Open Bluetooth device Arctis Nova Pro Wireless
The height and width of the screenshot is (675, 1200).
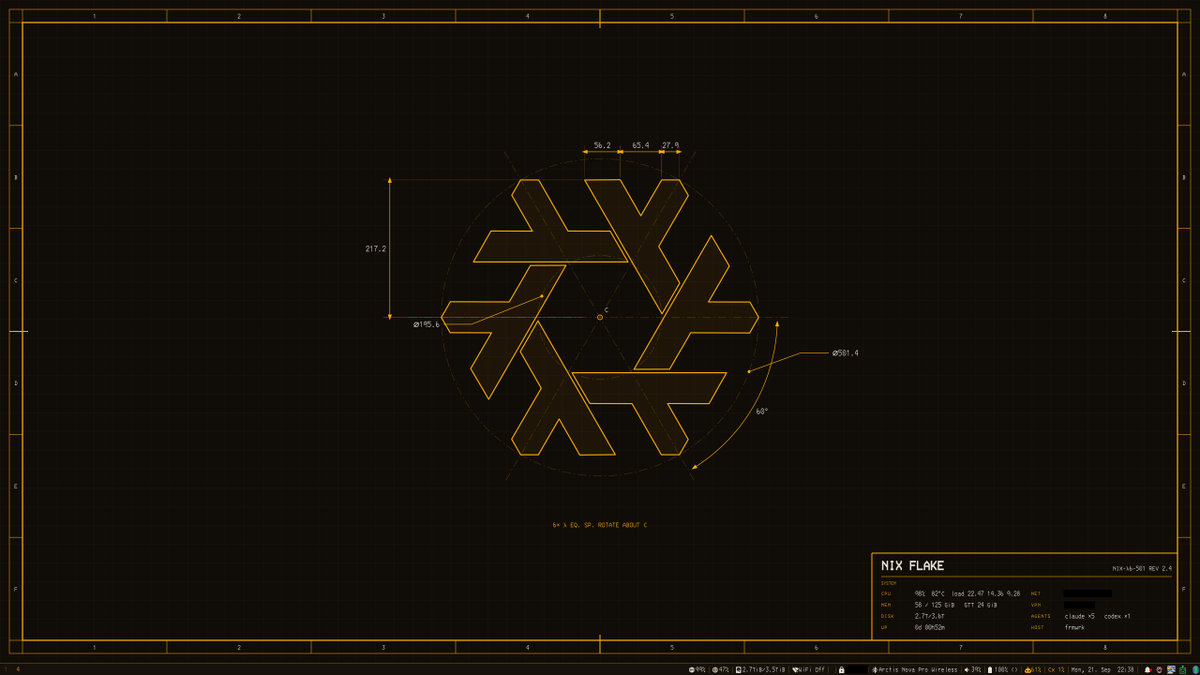pyautogui.click(x=915, y=669)
